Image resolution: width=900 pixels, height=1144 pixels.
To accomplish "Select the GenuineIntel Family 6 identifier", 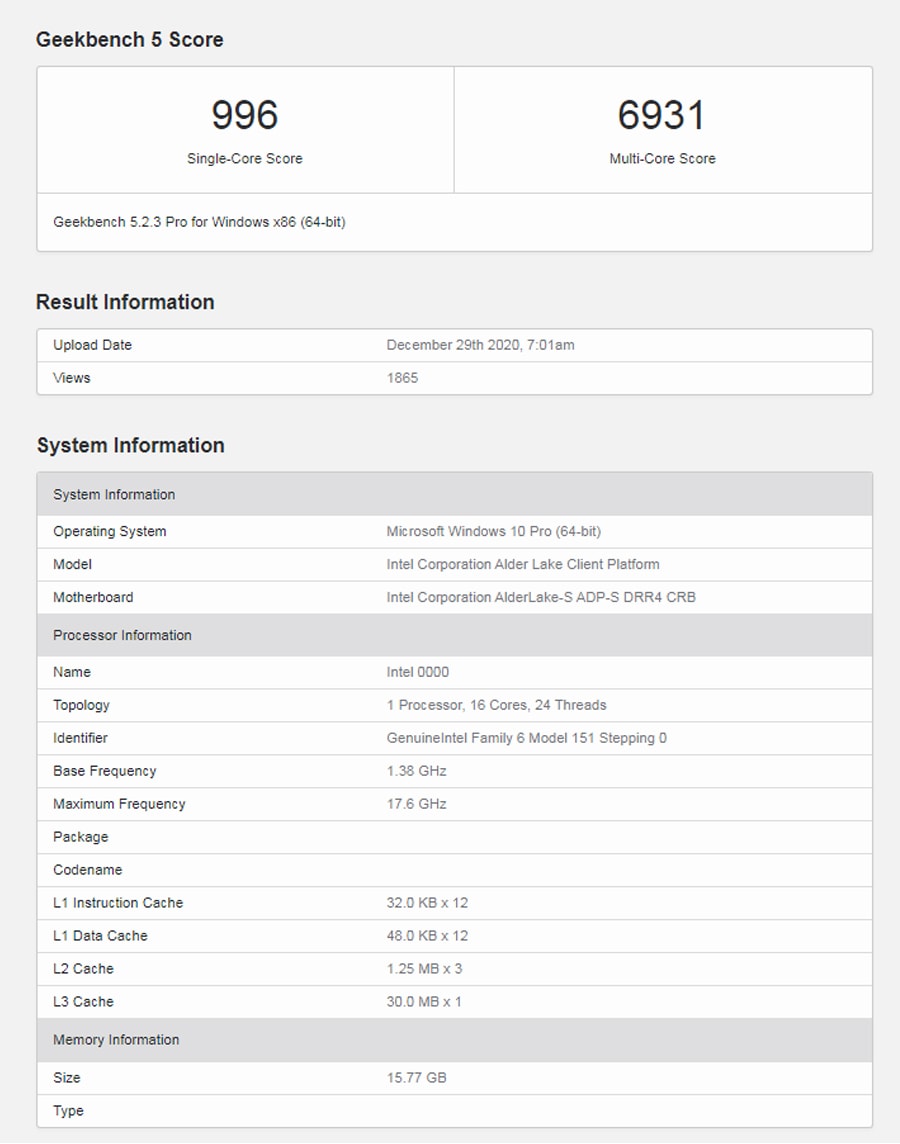I will pyautogui.click(x=526, y=738).
